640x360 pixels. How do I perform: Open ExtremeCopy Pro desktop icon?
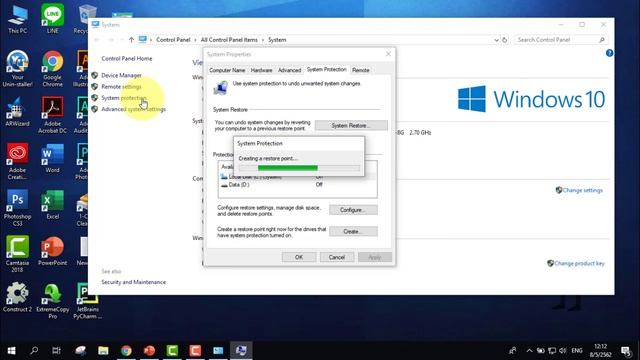pos(53,300)
